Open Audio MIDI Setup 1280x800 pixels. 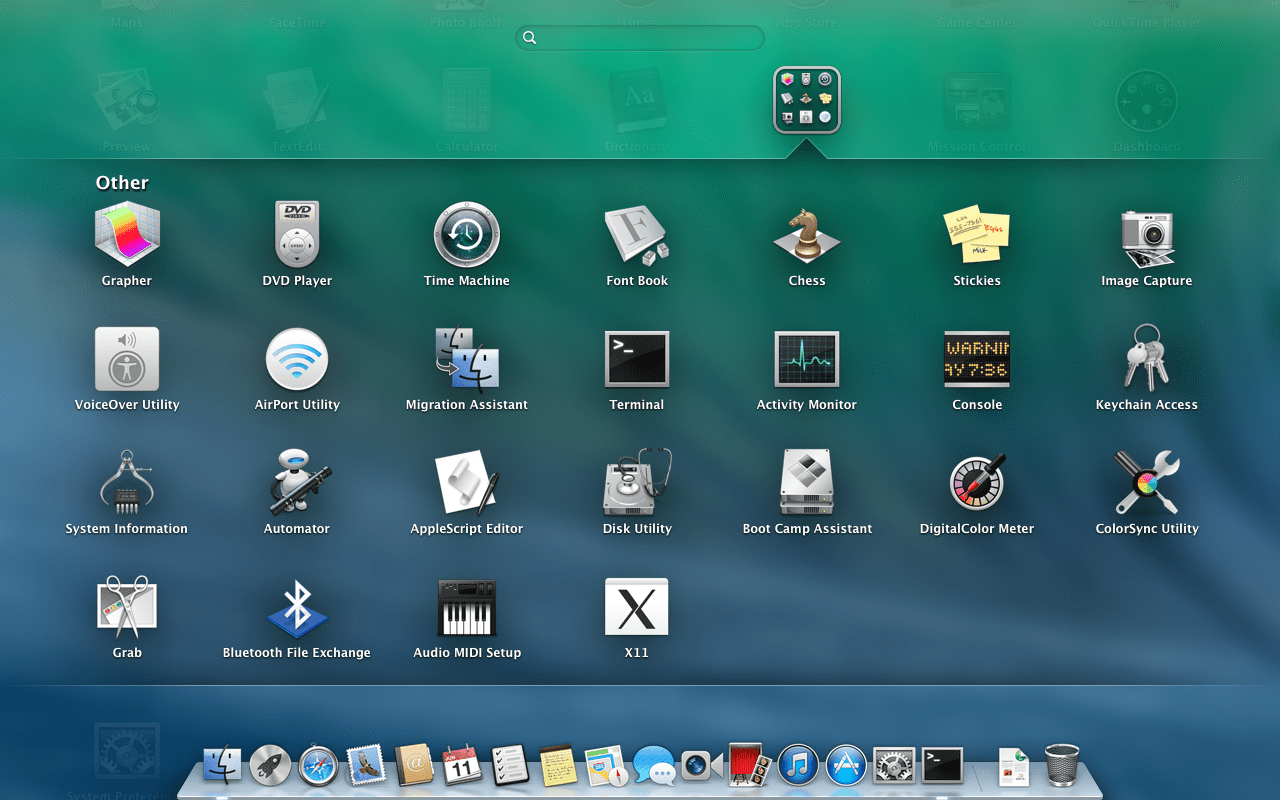pos(467,607)
